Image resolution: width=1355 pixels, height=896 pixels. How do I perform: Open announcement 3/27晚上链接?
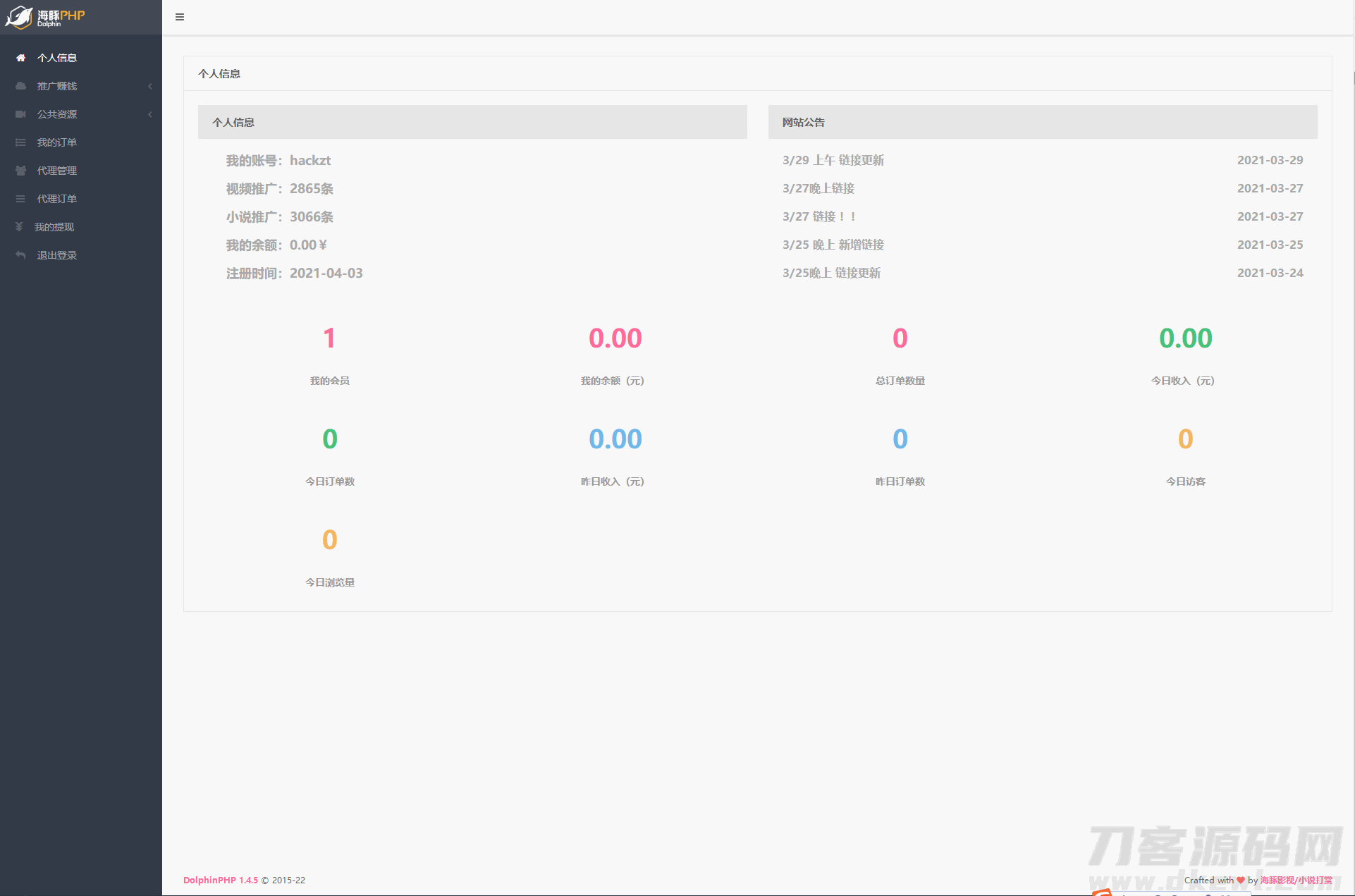(818, 188)
